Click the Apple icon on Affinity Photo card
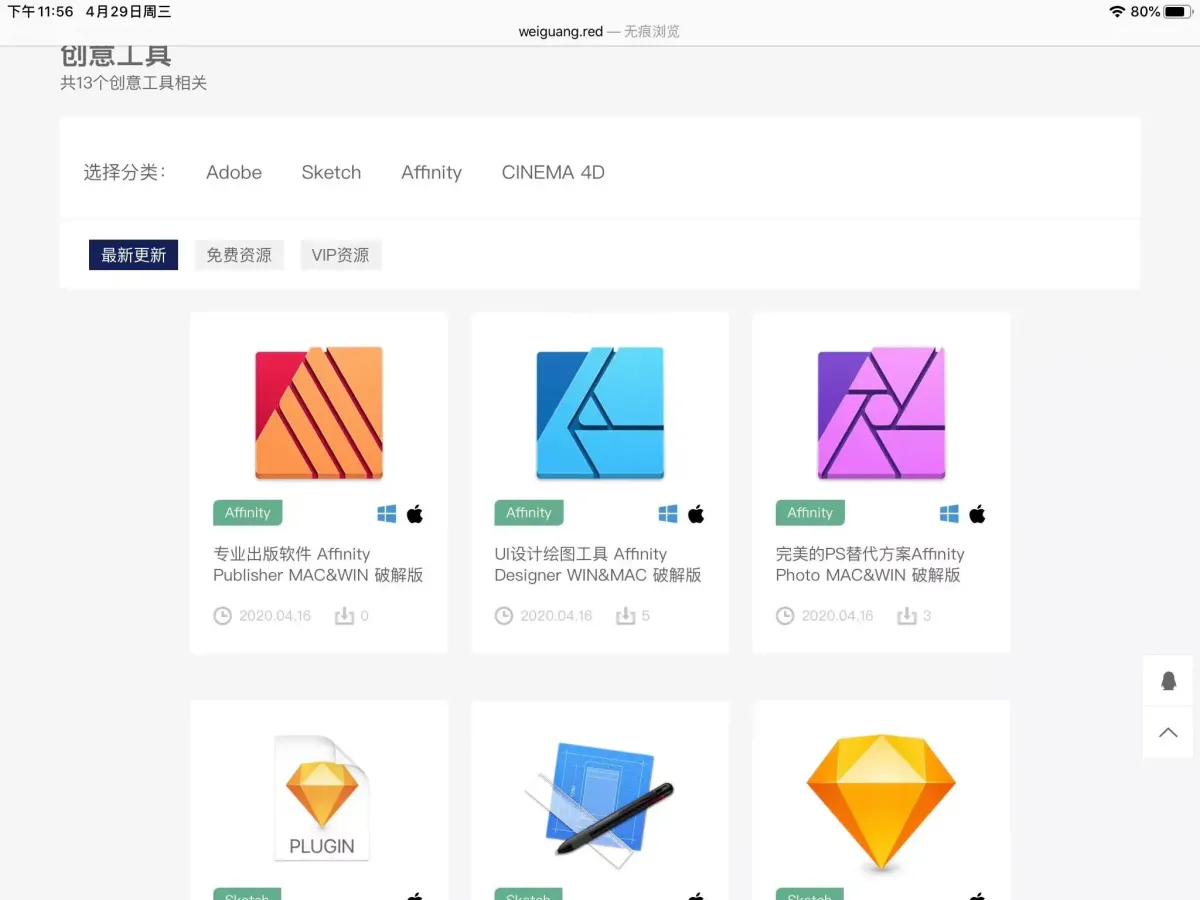This screenshot has height=900, width=1200. point(978,514)
